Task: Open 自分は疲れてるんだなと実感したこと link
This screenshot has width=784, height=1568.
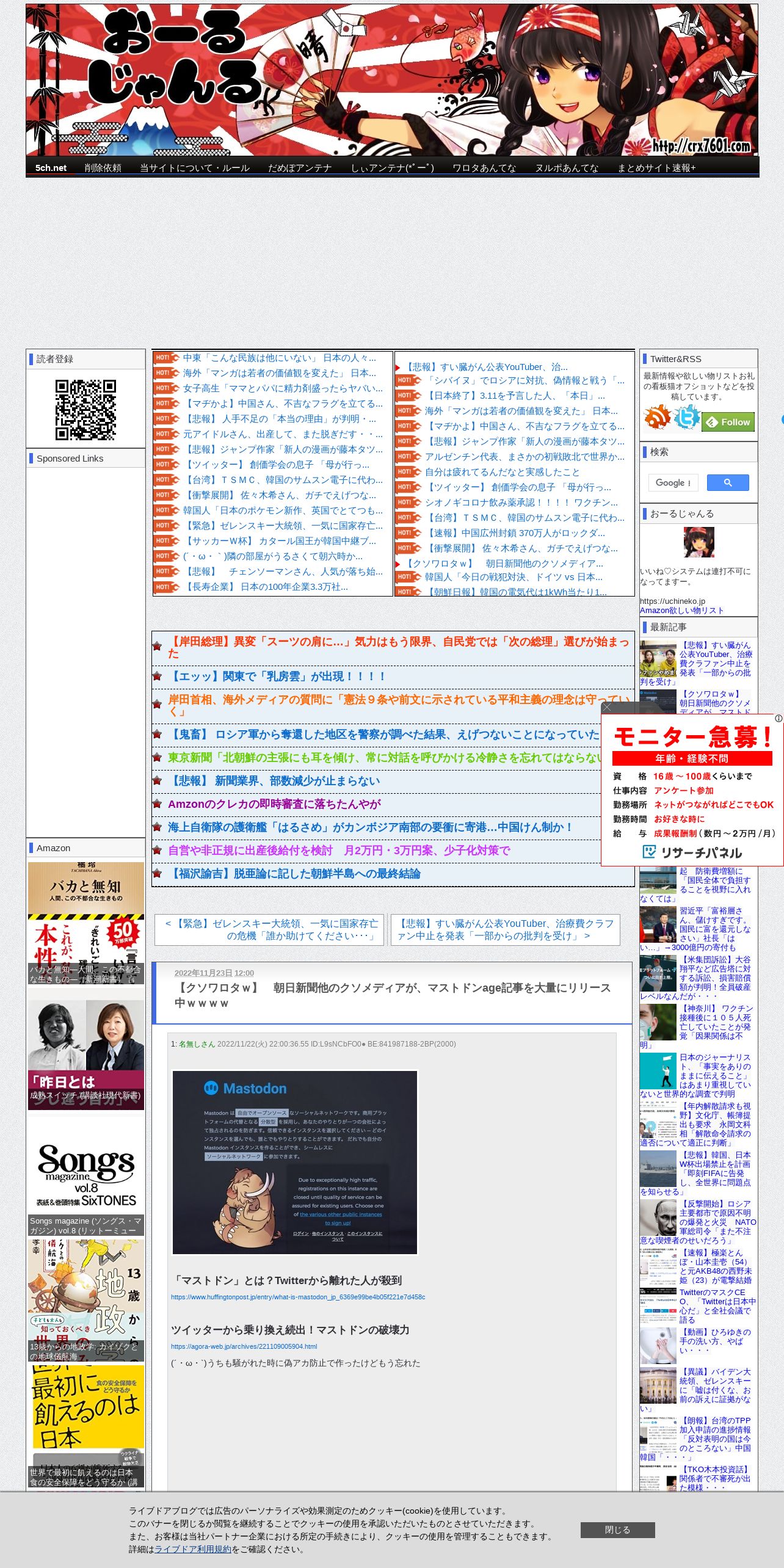Action: [503, 472]
